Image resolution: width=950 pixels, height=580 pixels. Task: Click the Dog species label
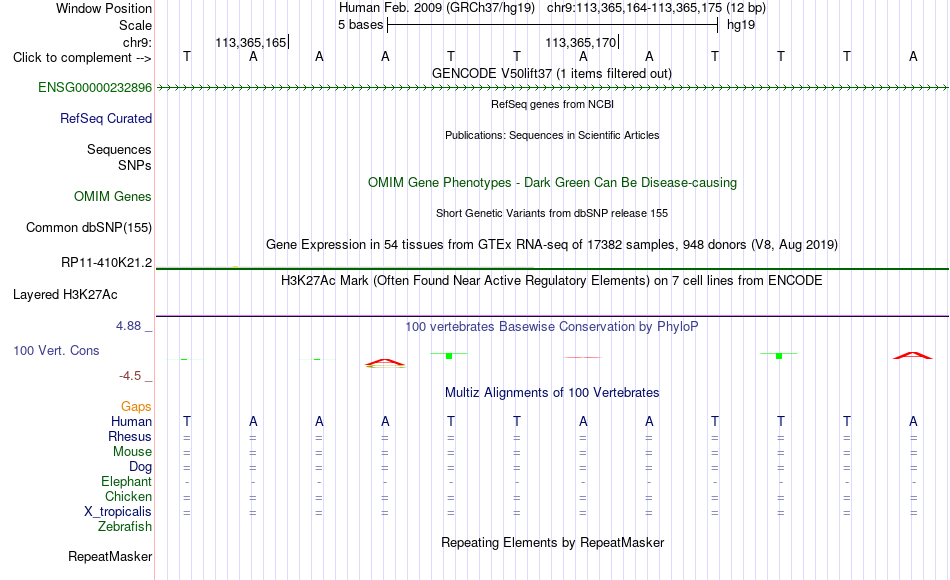pyautogui.click(x=140, y=467)
